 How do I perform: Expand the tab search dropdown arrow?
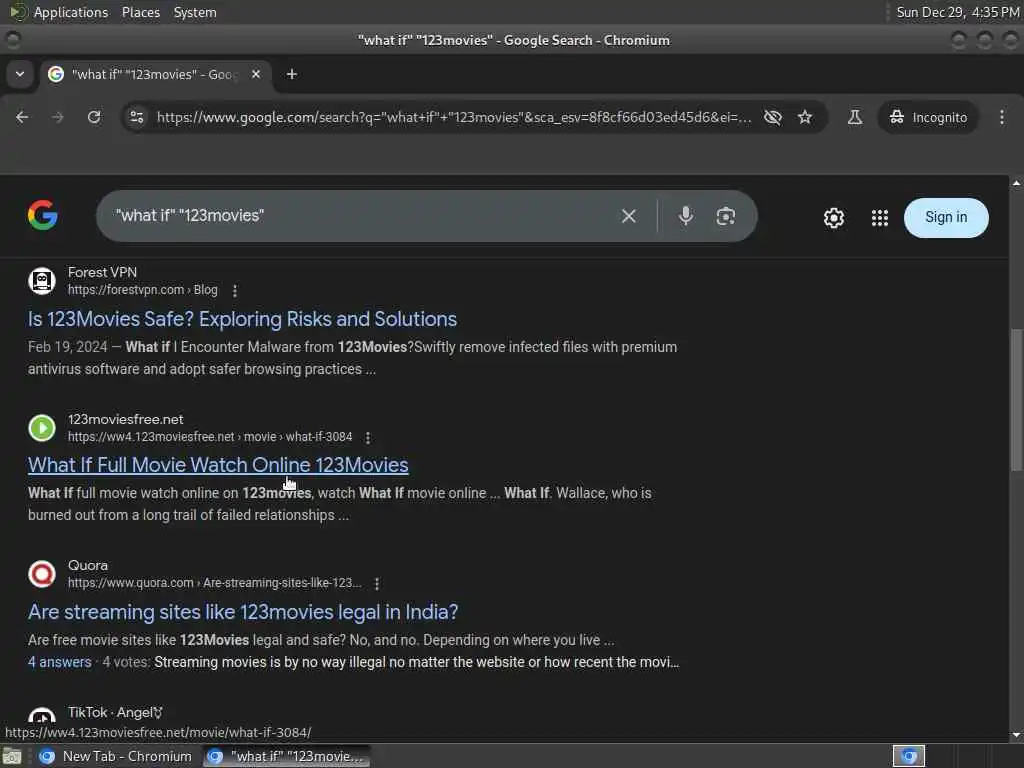(x=20, y=74)
